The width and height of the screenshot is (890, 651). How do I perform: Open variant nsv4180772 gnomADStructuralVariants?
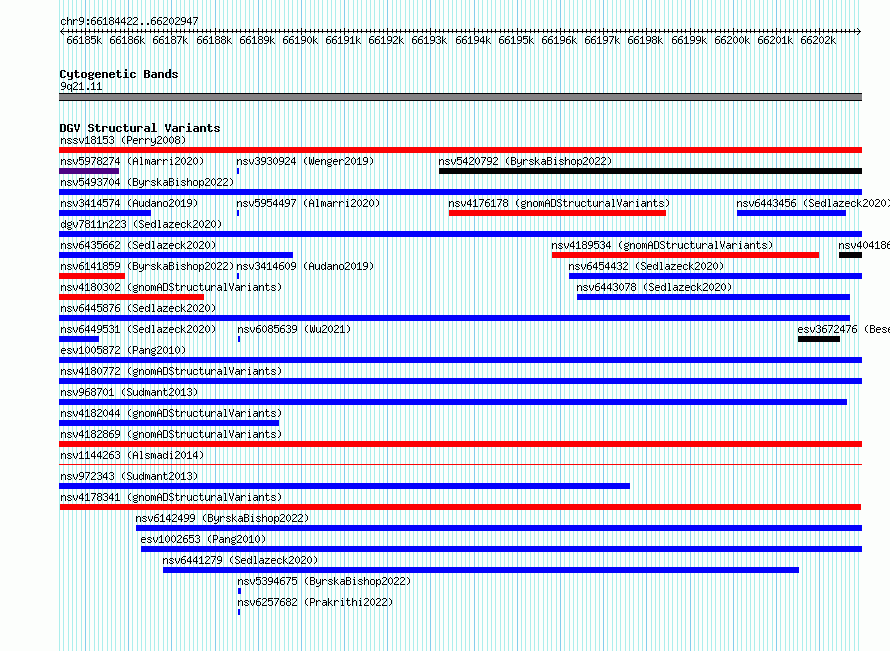coord(171,371)
